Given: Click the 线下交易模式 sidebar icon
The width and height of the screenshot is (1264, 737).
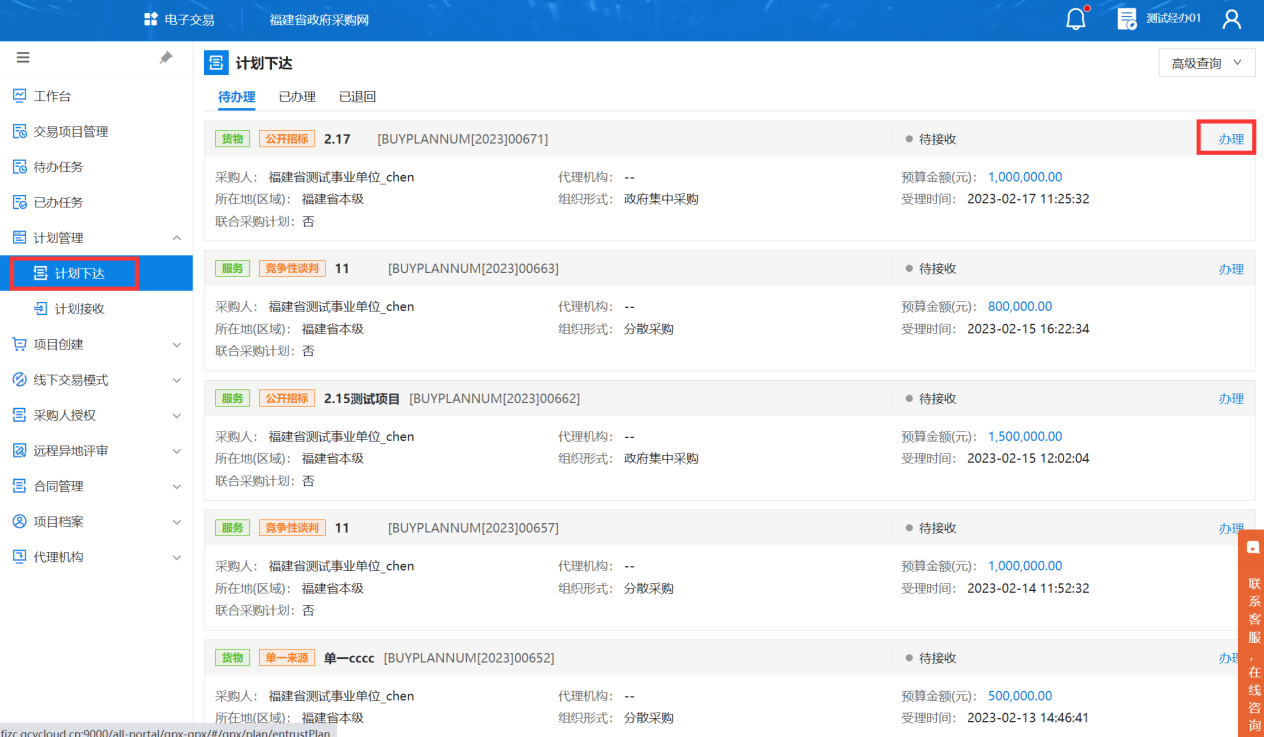Looking at the screenshot, I should click(19, 380).
